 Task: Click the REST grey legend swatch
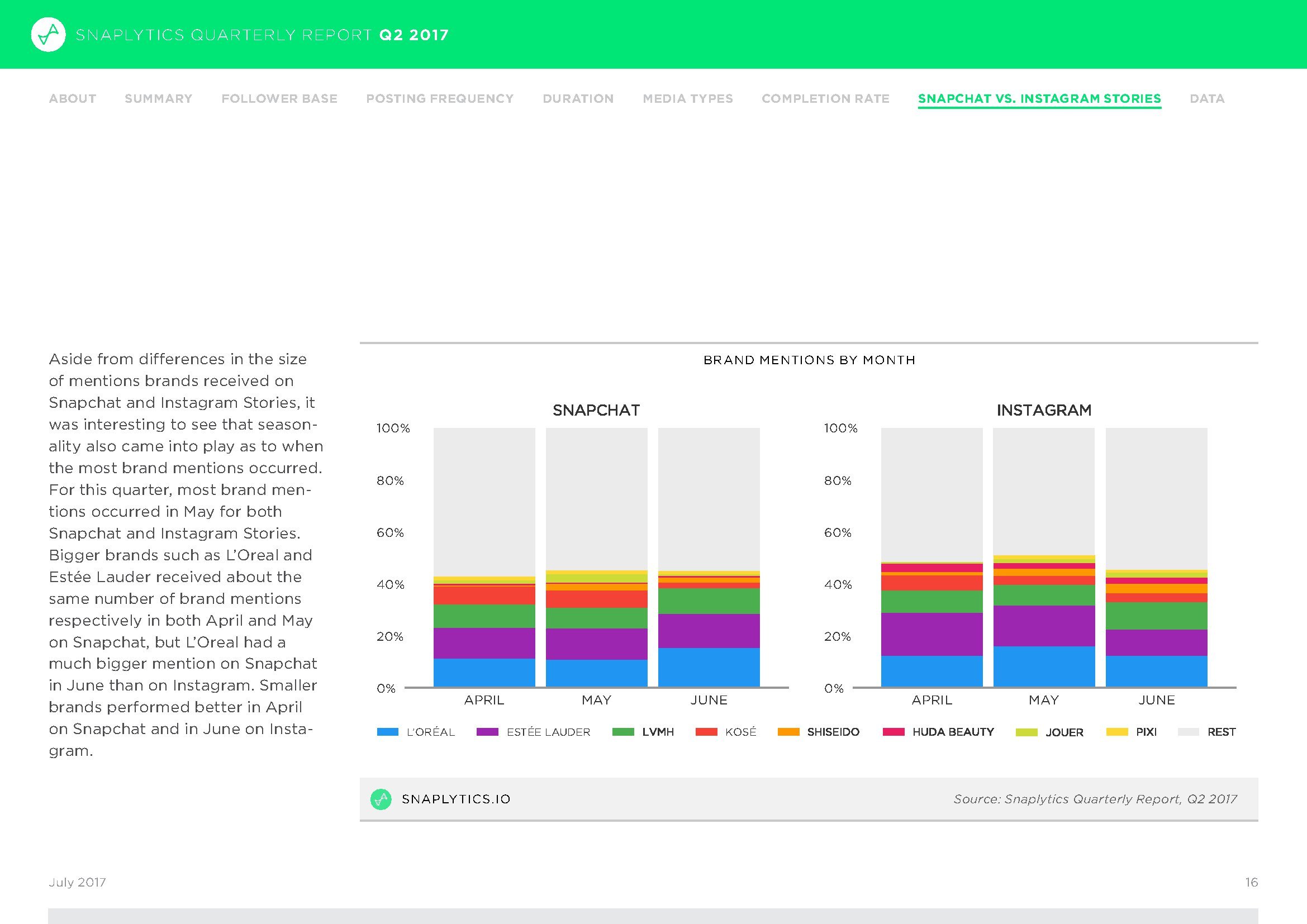tap(1188, 732)
